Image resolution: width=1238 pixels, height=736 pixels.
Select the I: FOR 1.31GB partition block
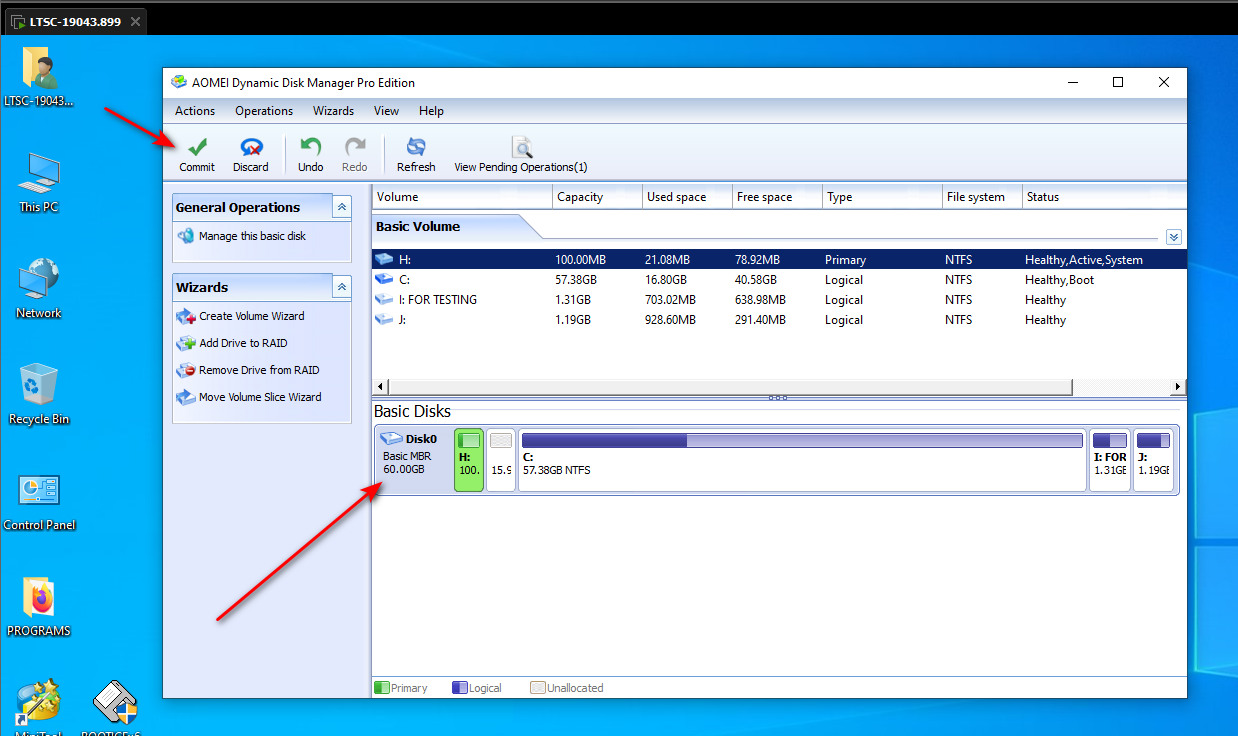coord(1110,460)
